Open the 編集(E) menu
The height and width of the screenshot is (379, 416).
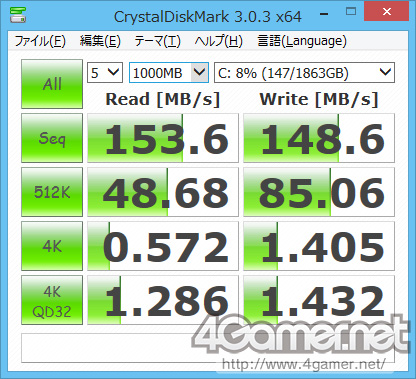[x=100, y=41]
